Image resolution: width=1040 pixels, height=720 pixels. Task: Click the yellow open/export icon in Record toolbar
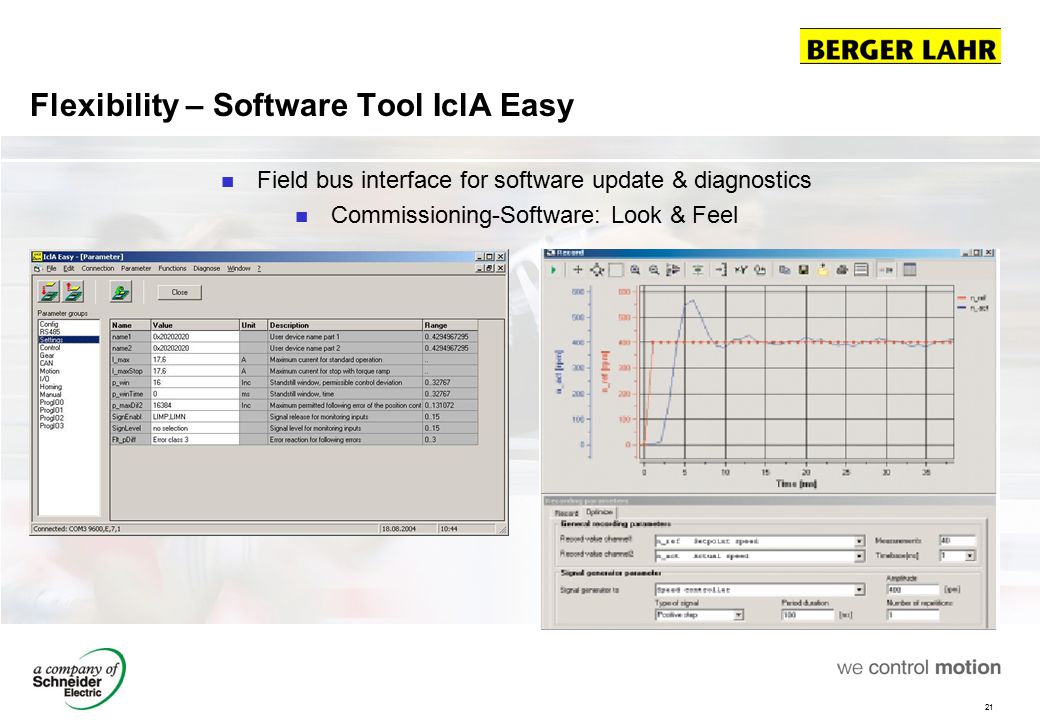pyautogui.click(x=822, y=270)
